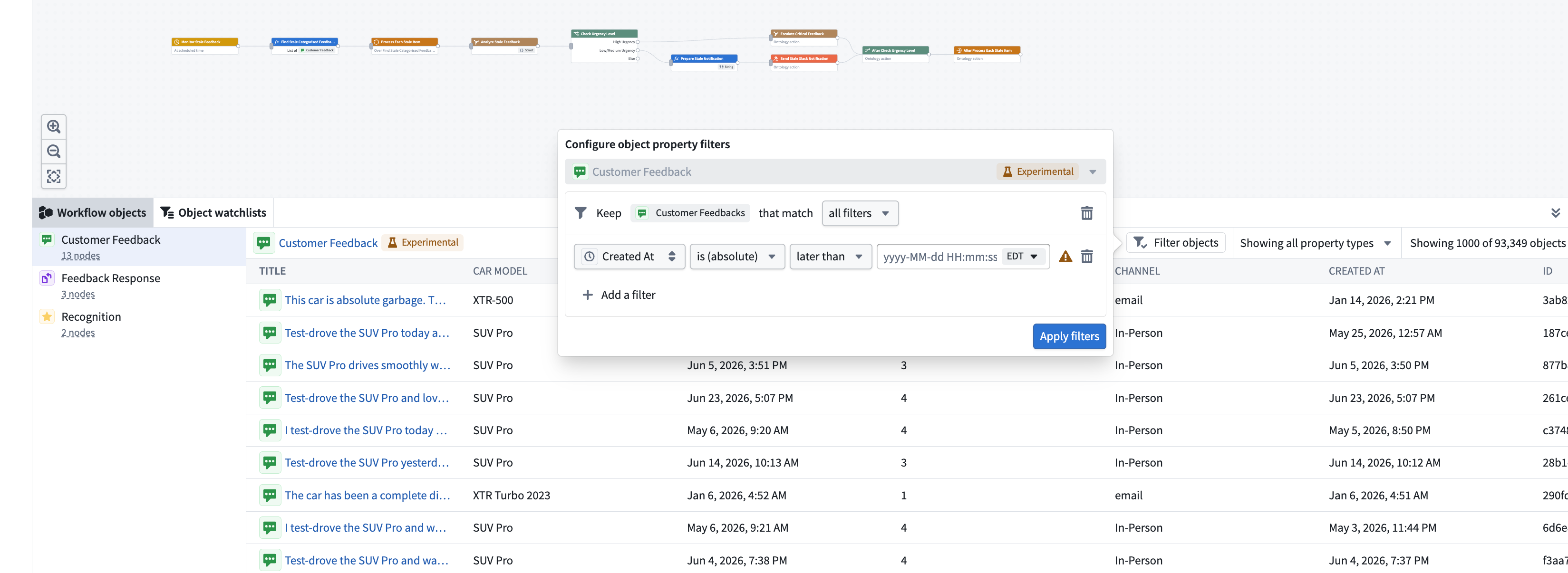Delete the entire filter group
1568x573 pixels.
pos(1086,213)
